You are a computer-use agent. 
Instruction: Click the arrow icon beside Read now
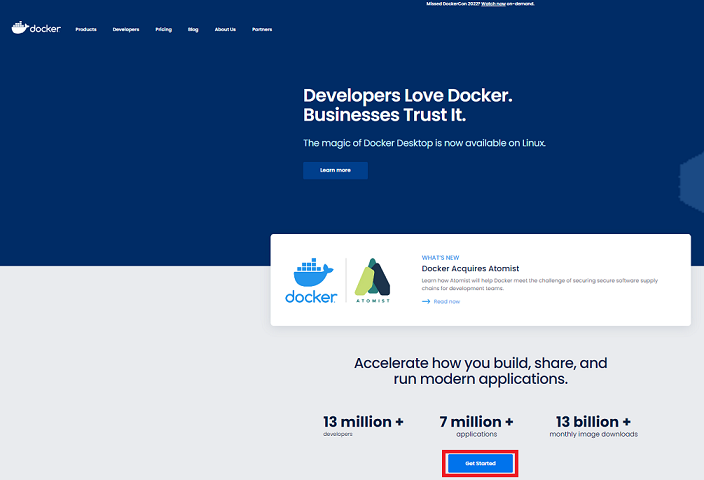(426, 301)
